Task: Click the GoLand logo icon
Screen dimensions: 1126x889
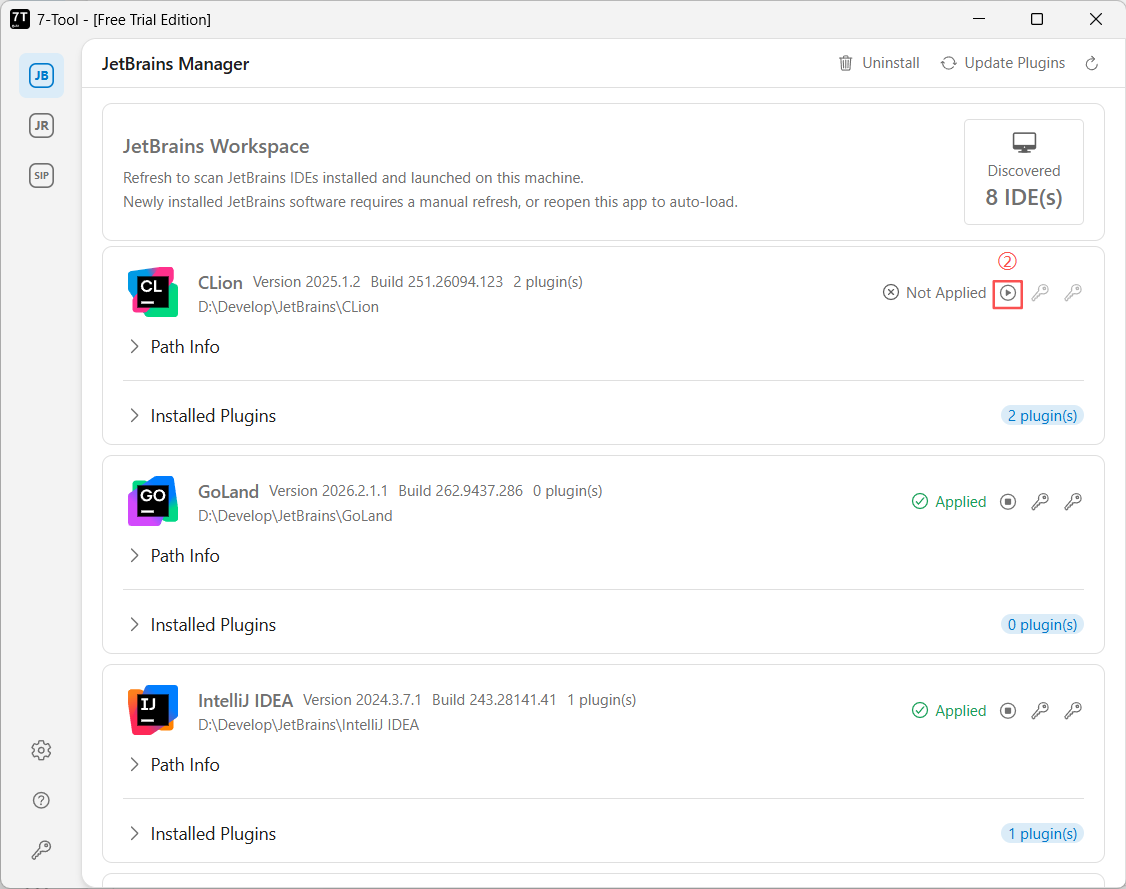Action: click(153, 501)
